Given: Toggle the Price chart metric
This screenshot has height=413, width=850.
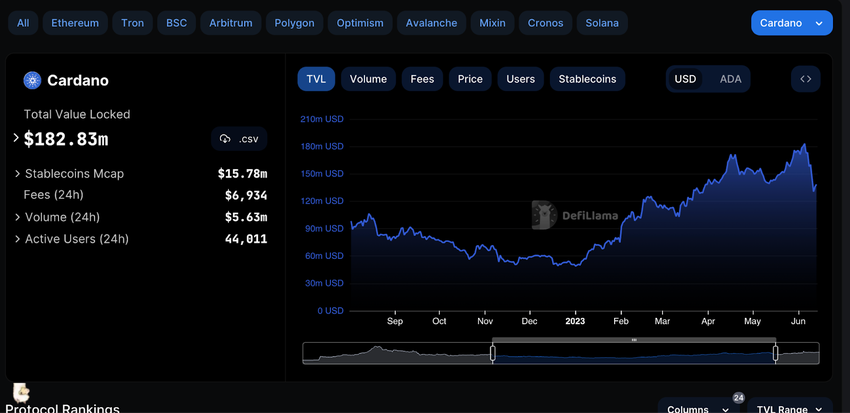Looking at the screenshot, I should coord(470,79).
